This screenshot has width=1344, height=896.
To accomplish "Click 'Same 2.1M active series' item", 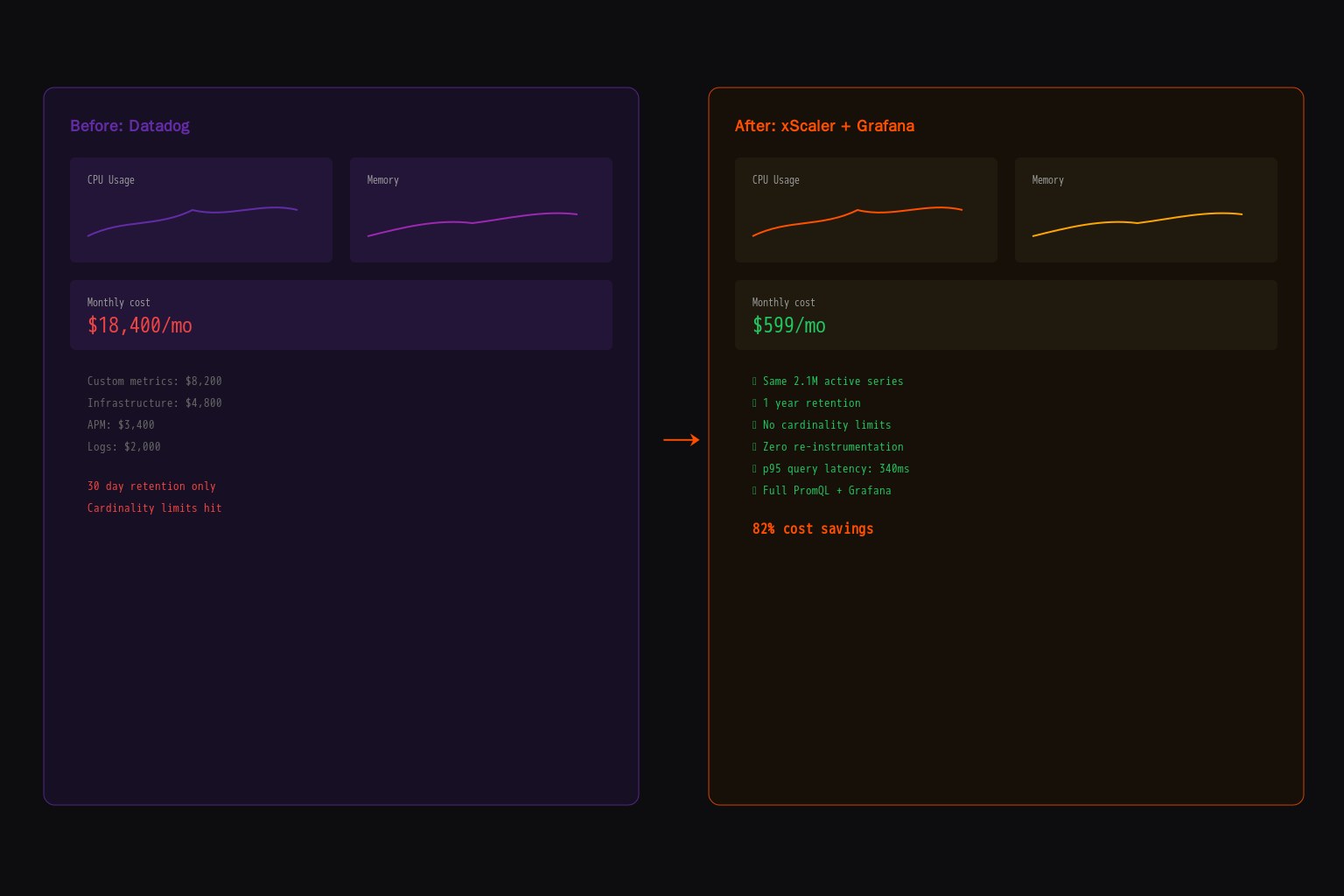I will click(x=828, y=381).
